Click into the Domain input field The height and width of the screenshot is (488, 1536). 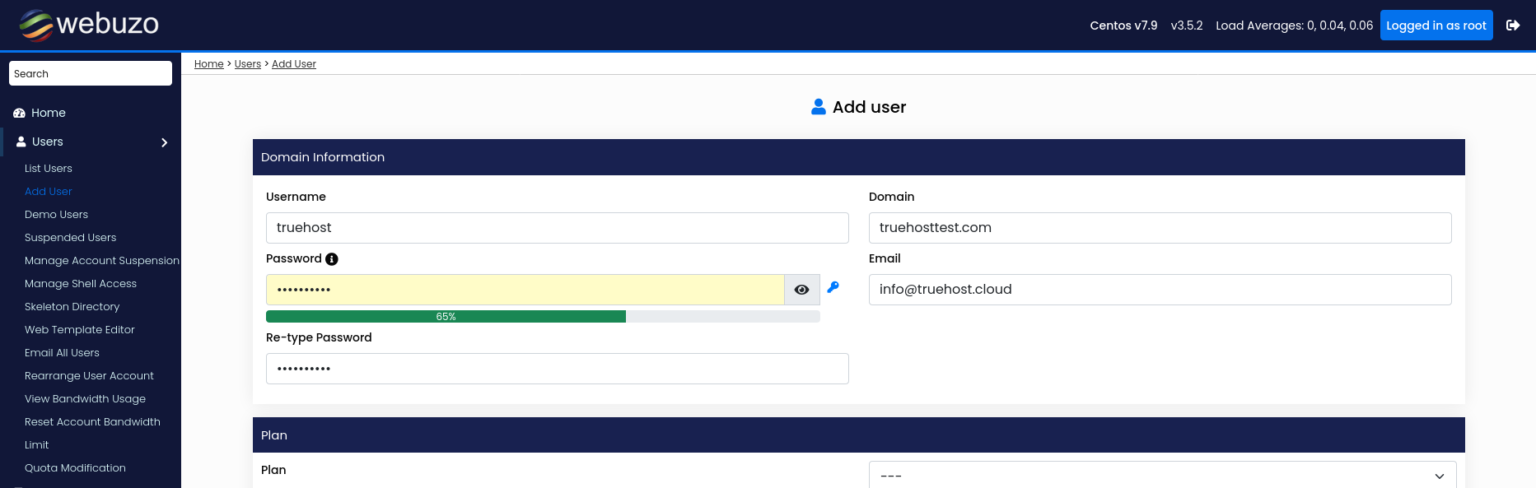tap(1160, 228)
